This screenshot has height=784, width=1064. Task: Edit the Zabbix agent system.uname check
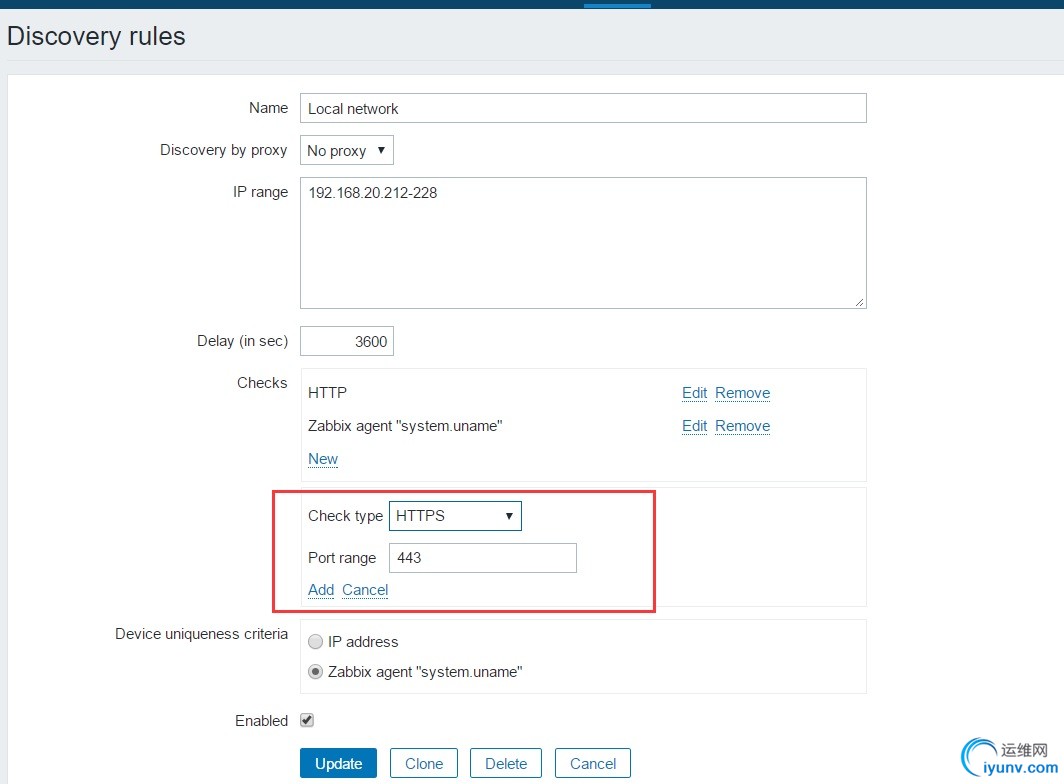click(x=694, y=426)
